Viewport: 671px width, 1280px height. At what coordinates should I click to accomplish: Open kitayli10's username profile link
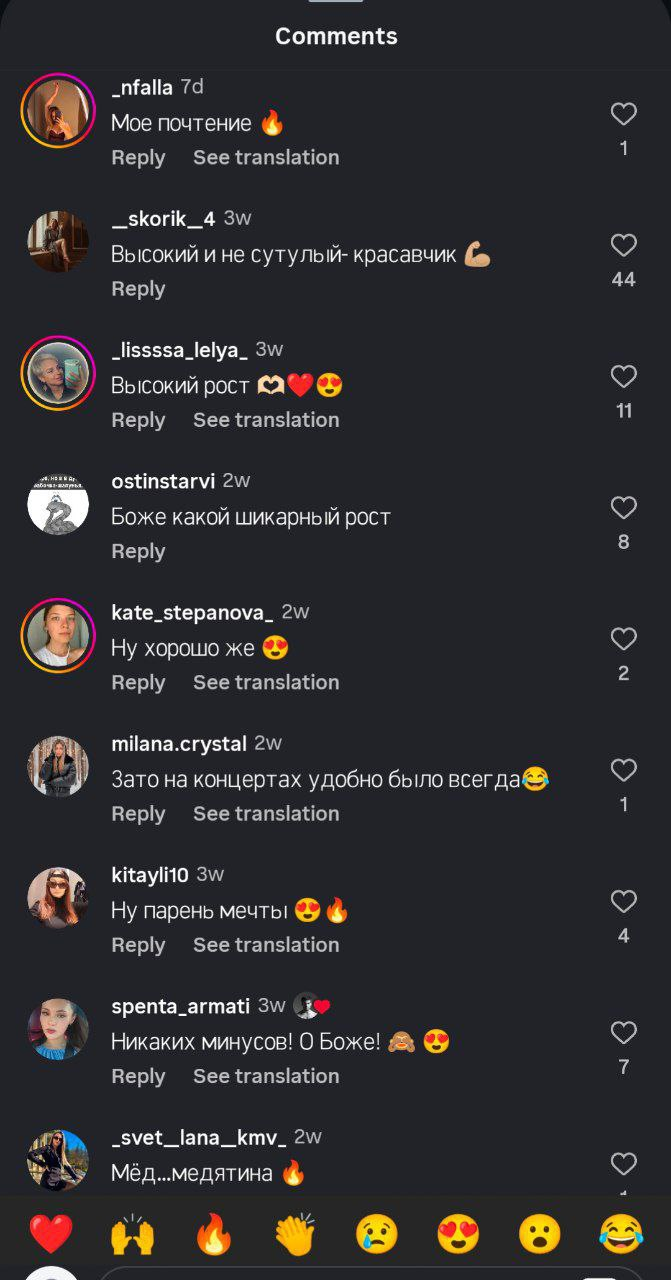[150, 874]
